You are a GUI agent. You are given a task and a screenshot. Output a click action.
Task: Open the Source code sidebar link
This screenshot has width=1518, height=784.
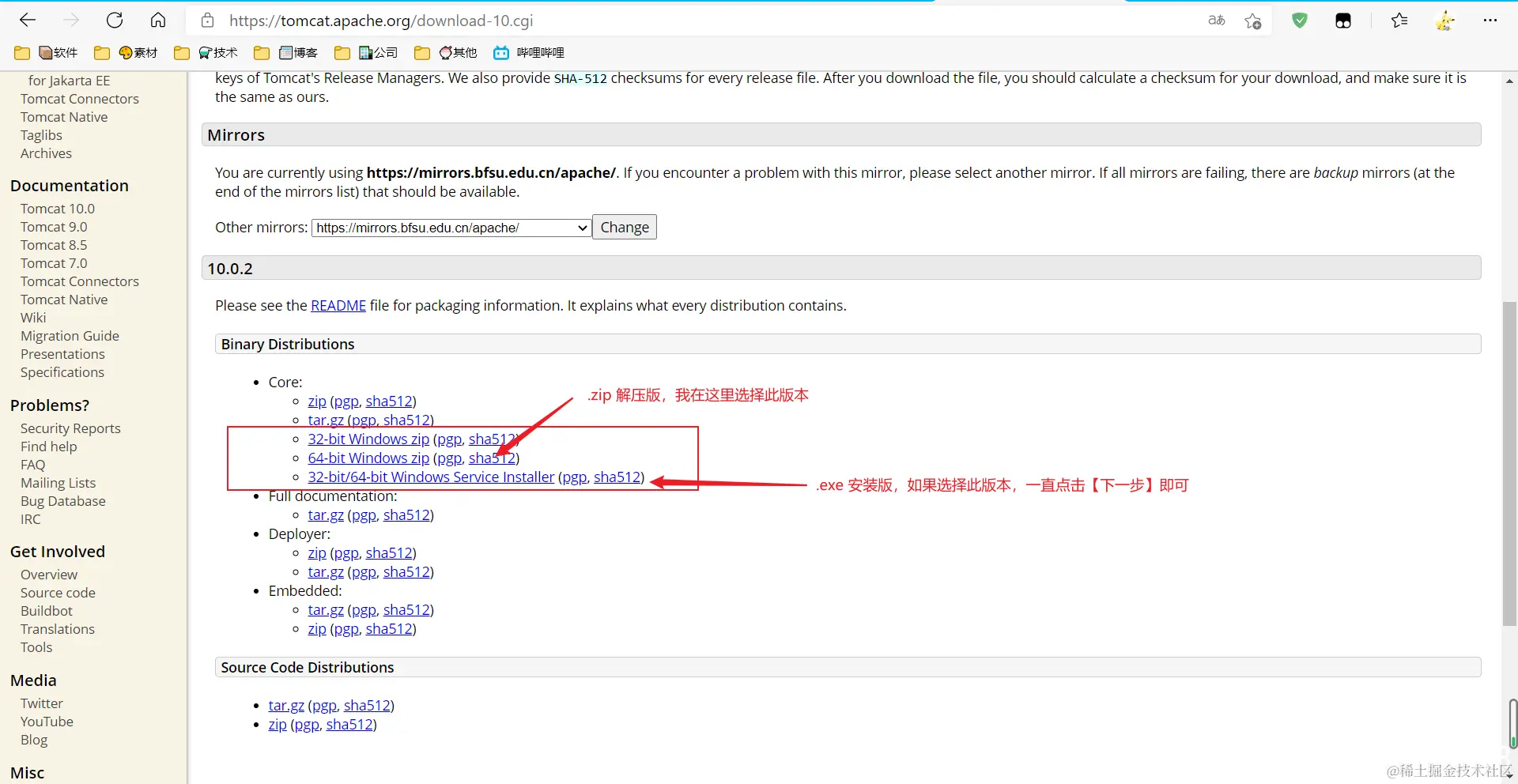(x=58, y=593)
